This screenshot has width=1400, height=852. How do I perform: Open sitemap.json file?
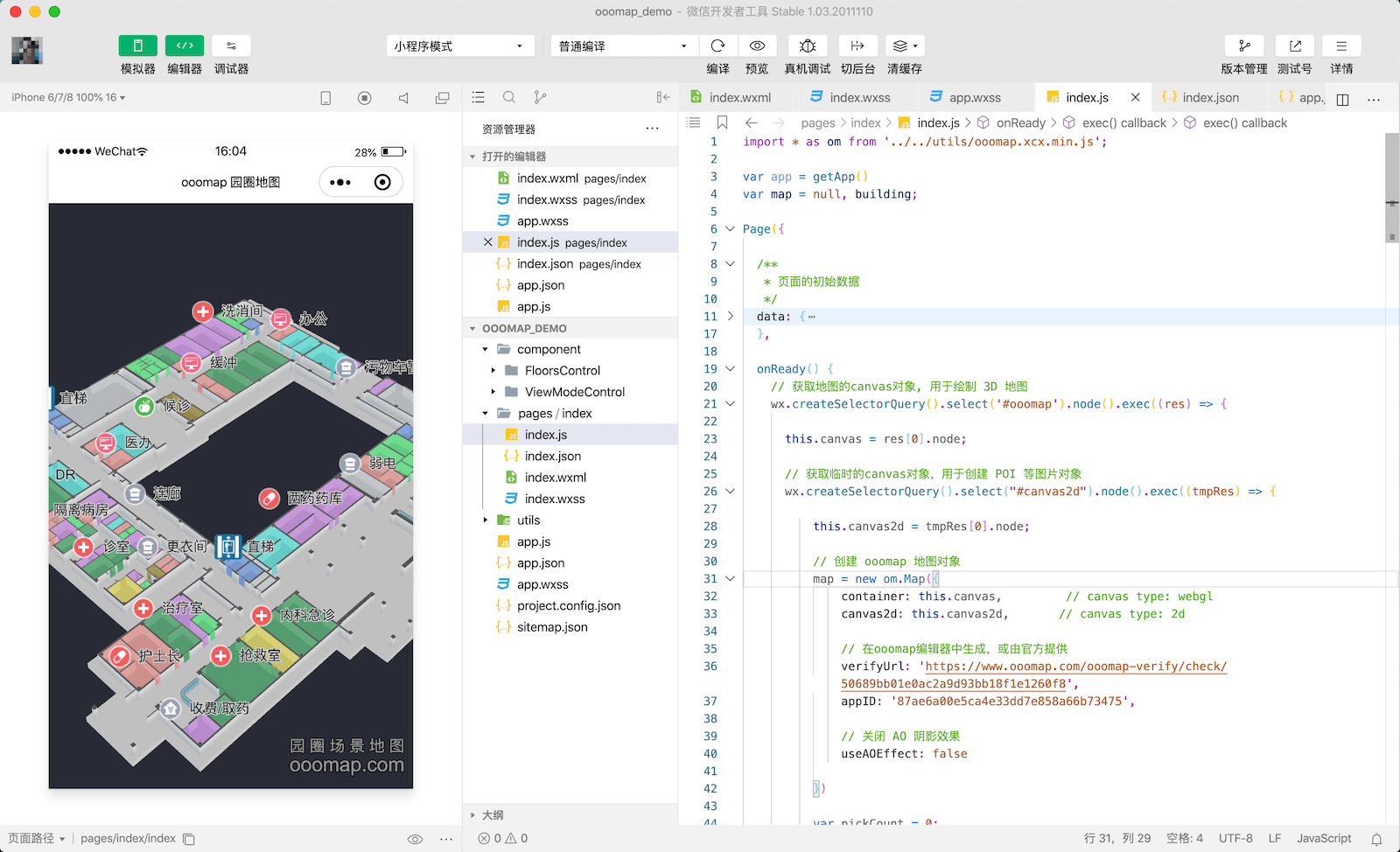(570, 627)
